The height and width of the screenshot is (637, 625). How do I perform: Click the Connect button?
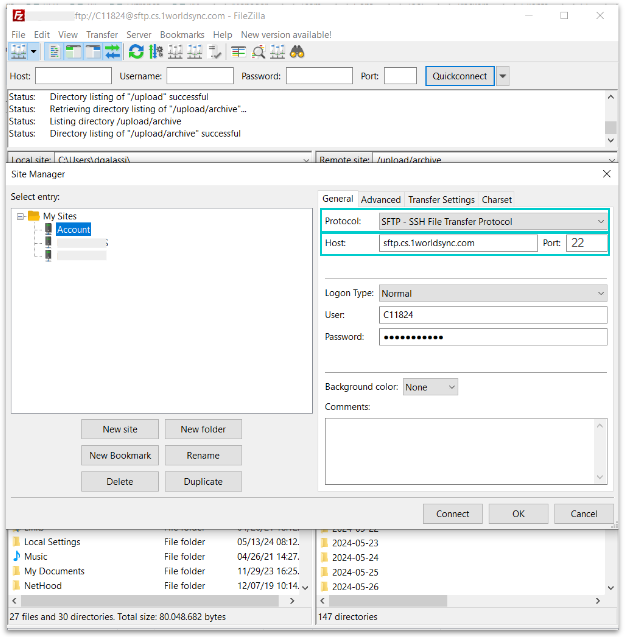click(x=453, y=514)
